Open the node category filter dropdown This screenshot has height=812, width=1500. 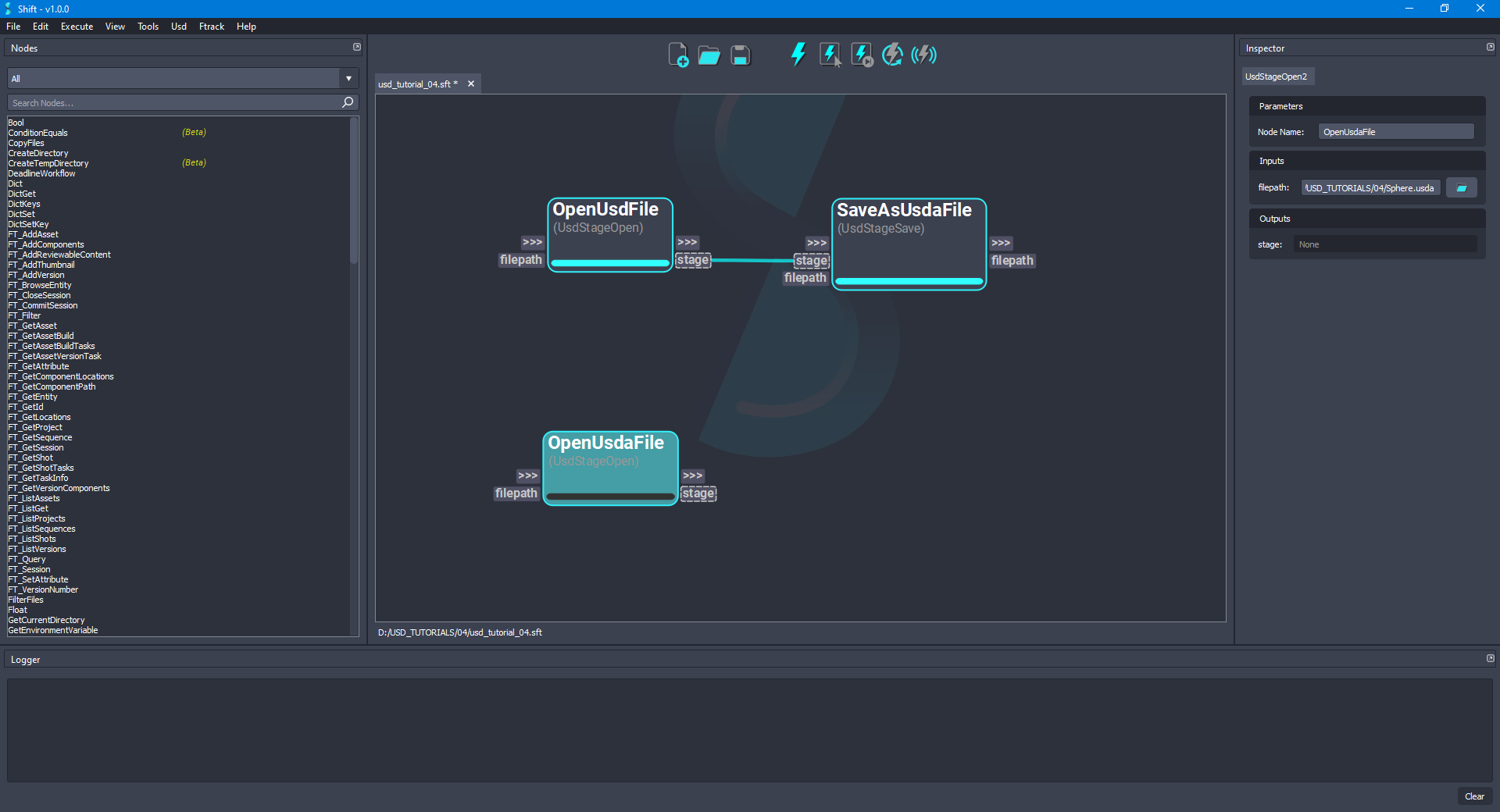(347, 78)
